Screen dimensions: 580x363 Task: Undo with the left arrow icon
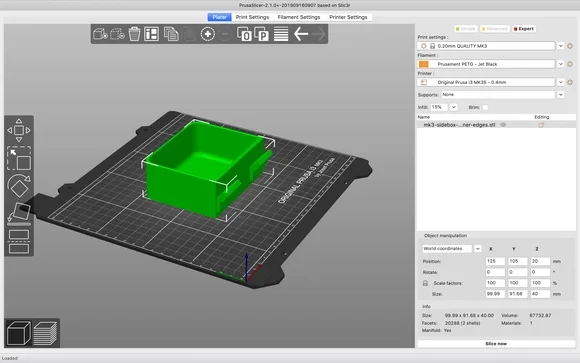[301, 34]
